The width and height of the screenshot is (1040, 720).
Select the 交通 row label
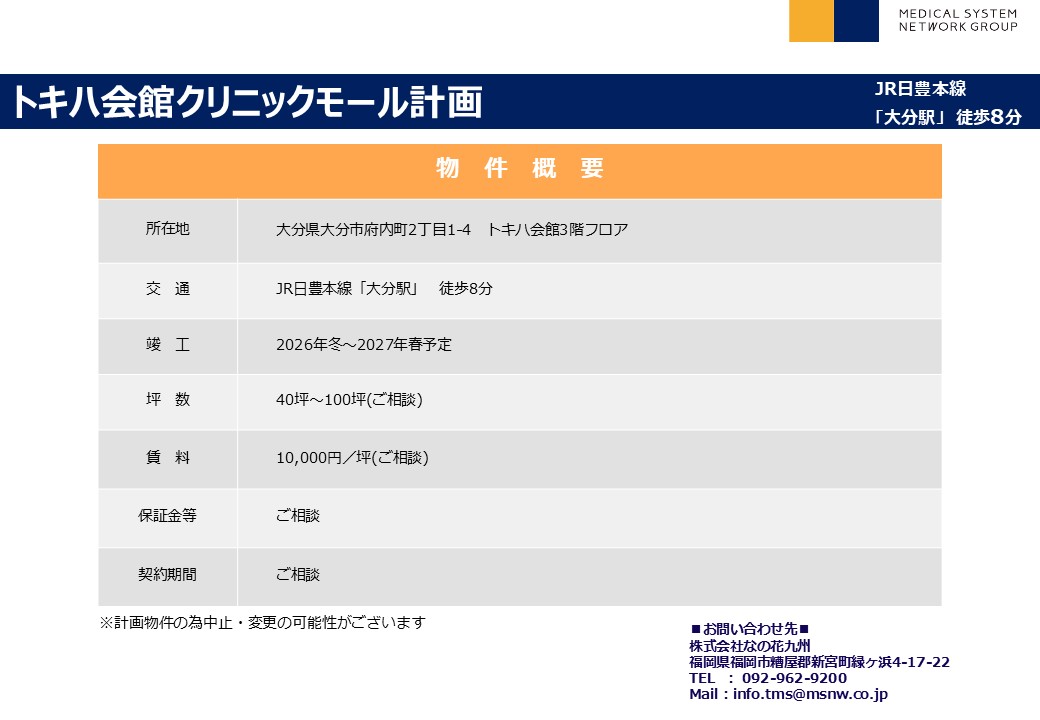[167, 289]
